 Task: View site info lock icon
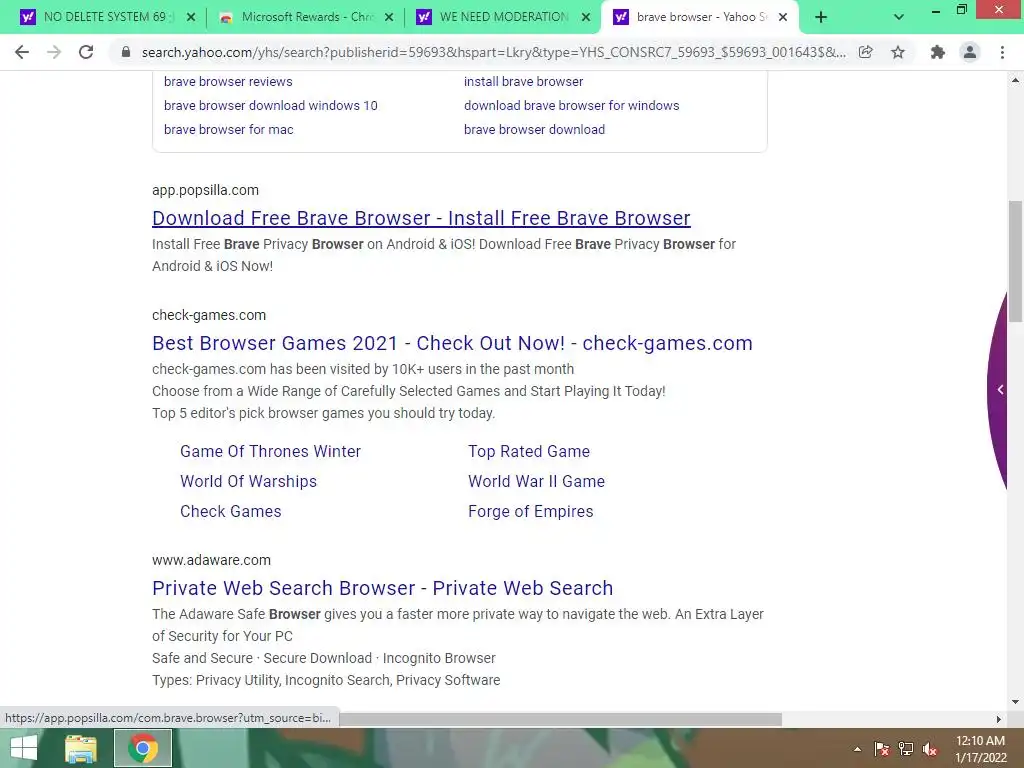click(x=125, y=52)
